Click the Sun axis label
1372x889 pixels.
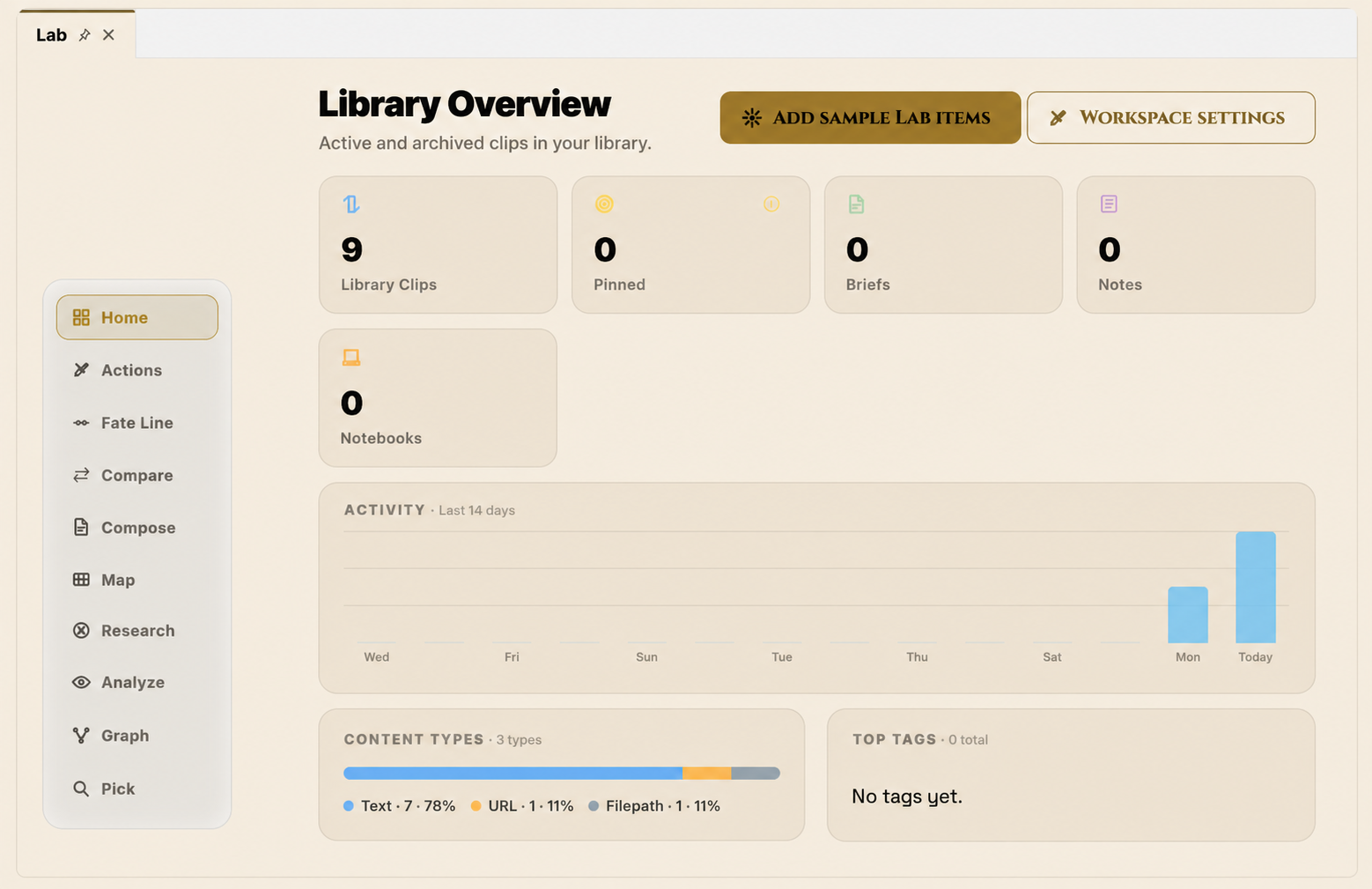(647, 657)
